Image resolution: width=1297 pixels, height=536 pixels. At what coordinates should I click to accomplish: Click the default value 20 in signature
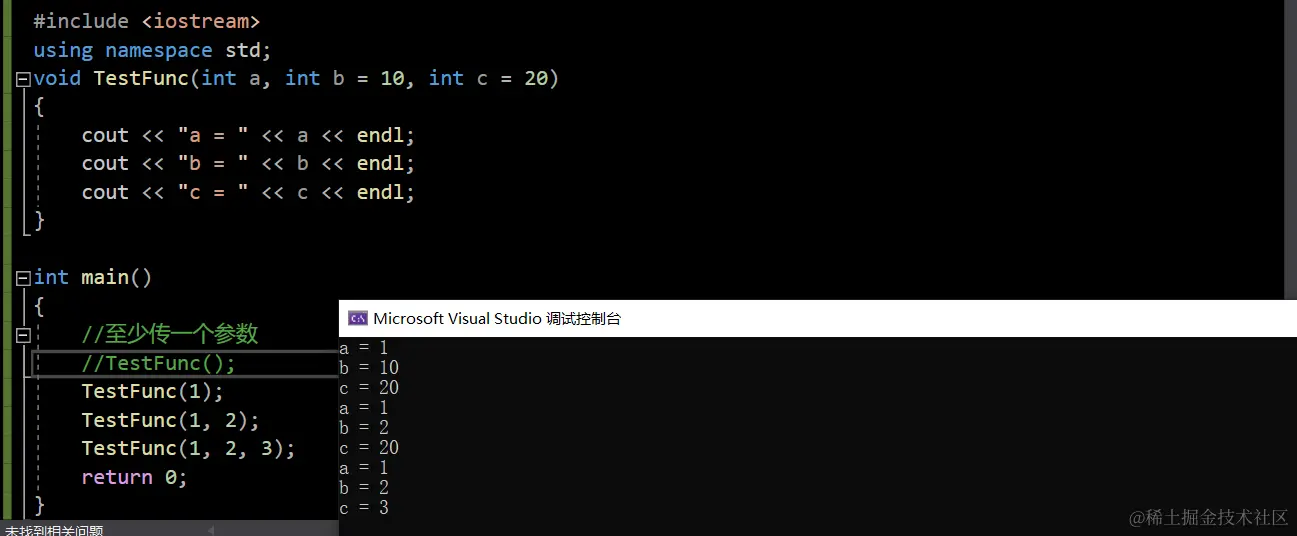point(536,78)
